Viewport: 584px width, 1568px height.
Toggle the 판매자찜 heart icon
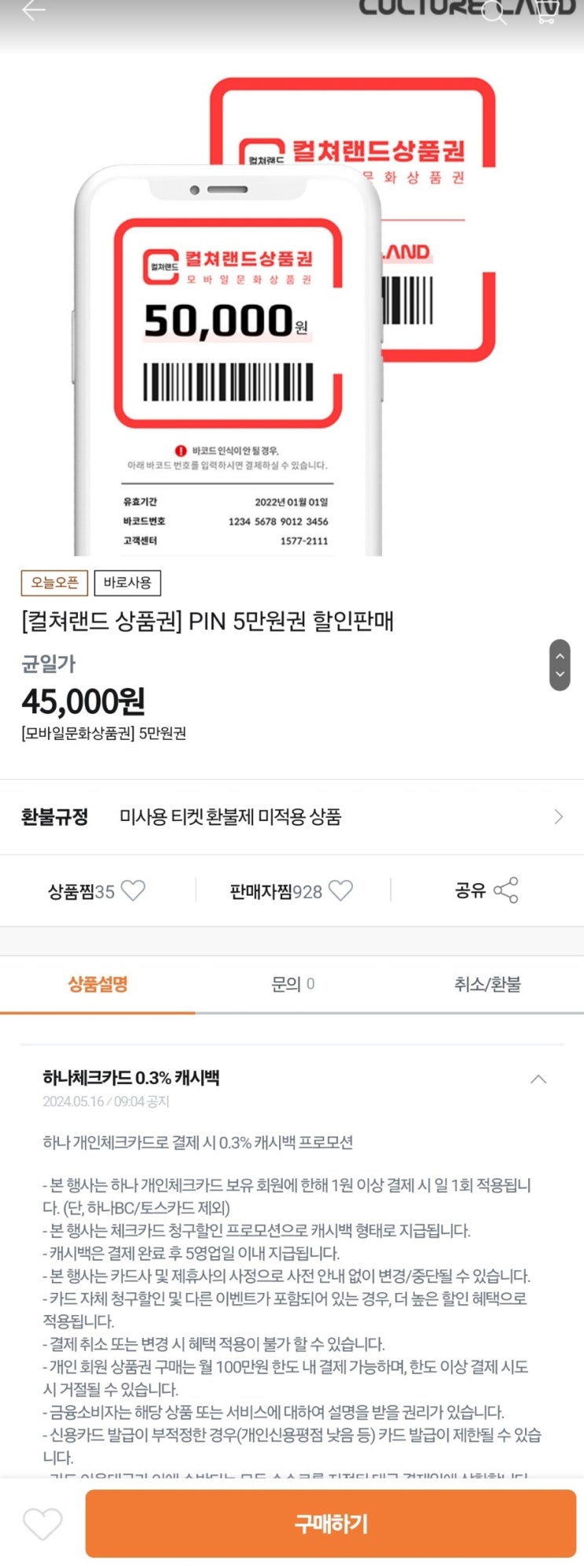(340, 890)
